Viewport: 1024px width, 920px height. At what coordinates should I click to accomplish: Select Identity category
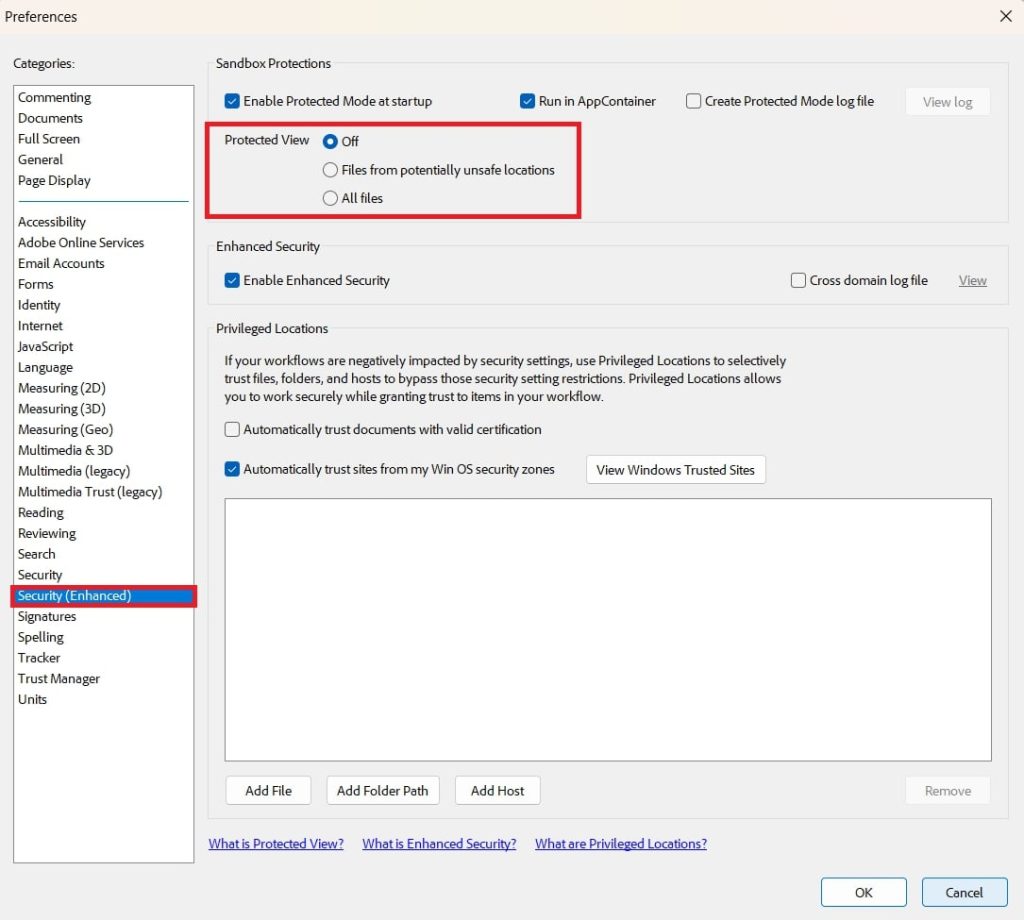tap(39, 306)
